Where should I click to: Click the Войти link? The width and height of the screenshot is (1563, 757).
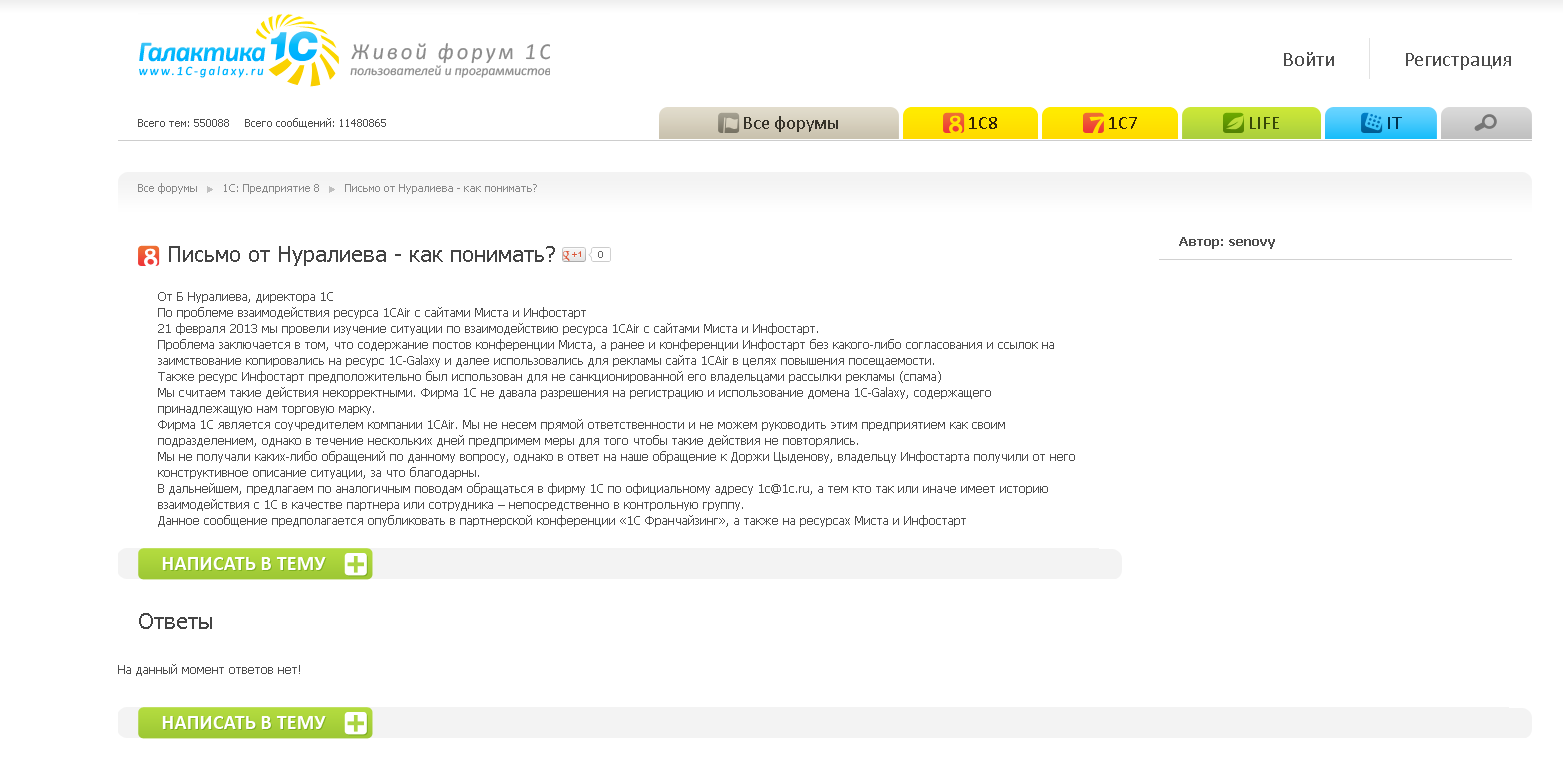(x=1308, y=59)
